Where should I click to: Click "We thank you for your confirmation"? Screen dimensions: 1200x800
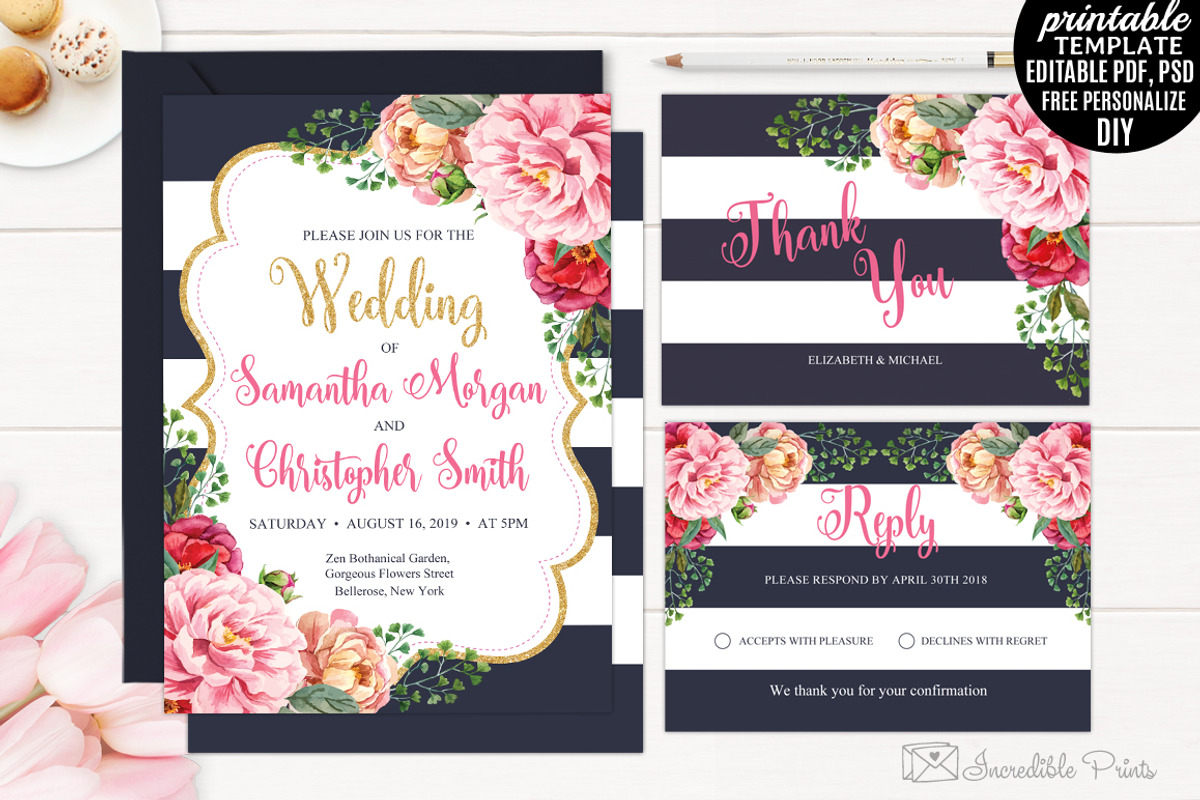pos(878,690)
